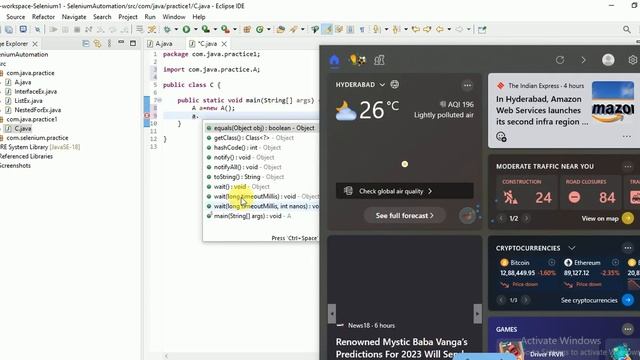
Task: Click next arrow on news carousel
Action: 477,314
